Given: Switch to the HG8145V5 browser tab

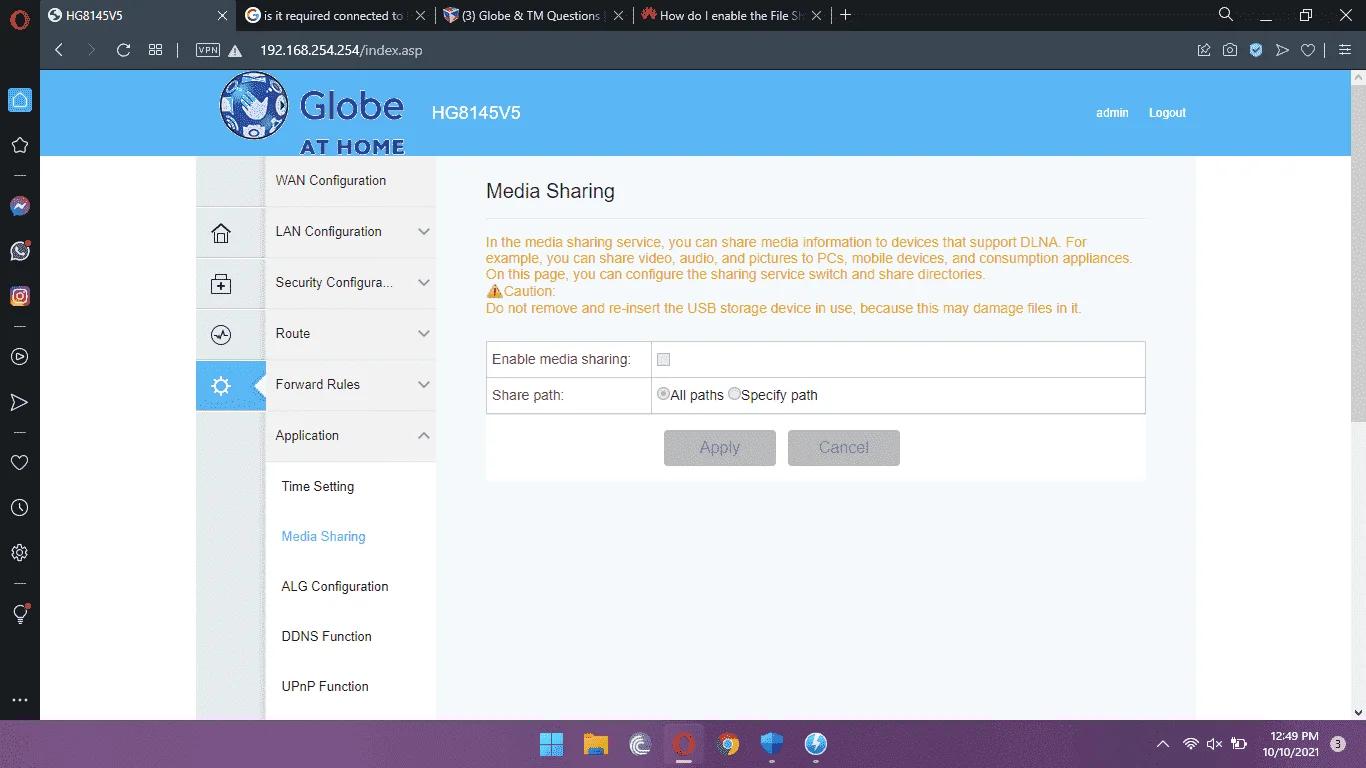Looking at the screenshot, I should (x=140, y=16).
